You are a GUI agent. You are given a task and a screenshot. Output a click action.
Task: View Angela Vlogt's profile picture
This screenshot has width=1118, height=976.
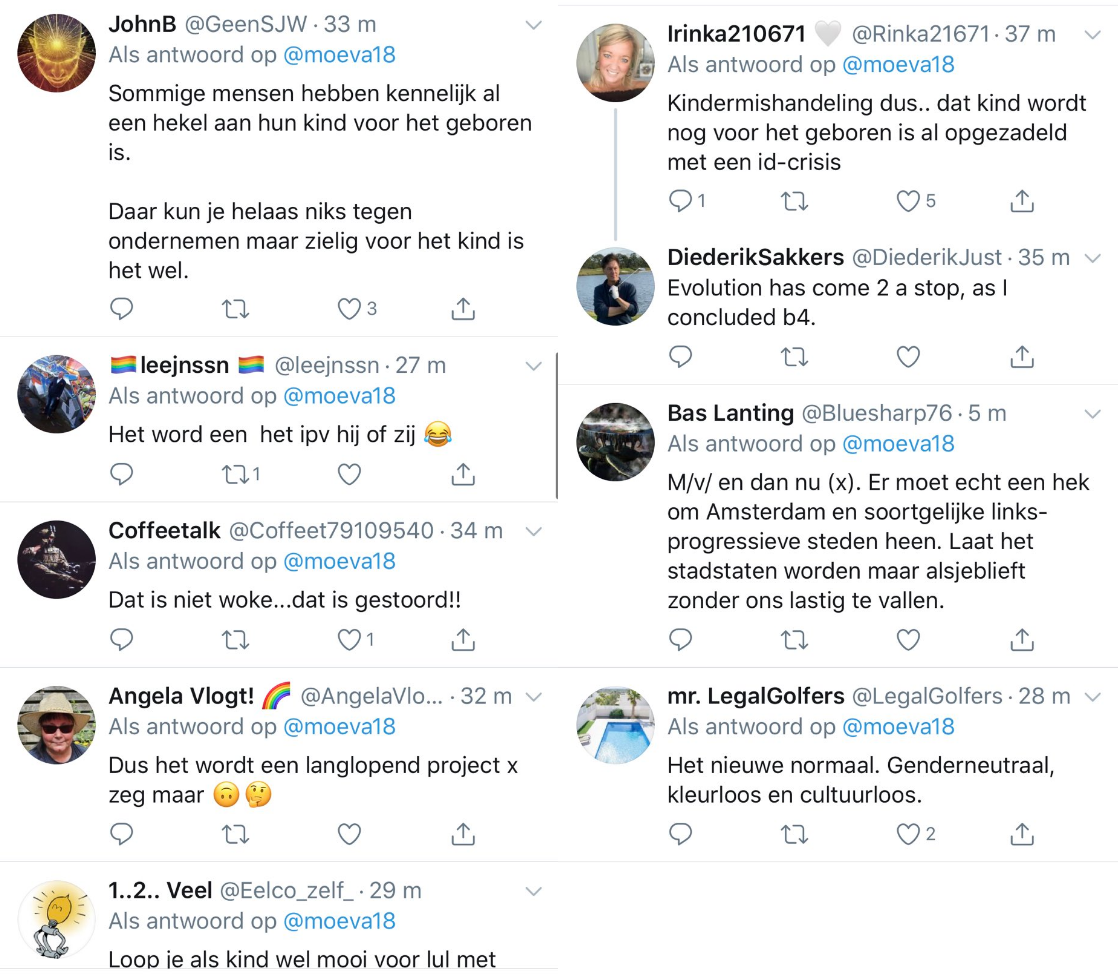tap(56, 725)
